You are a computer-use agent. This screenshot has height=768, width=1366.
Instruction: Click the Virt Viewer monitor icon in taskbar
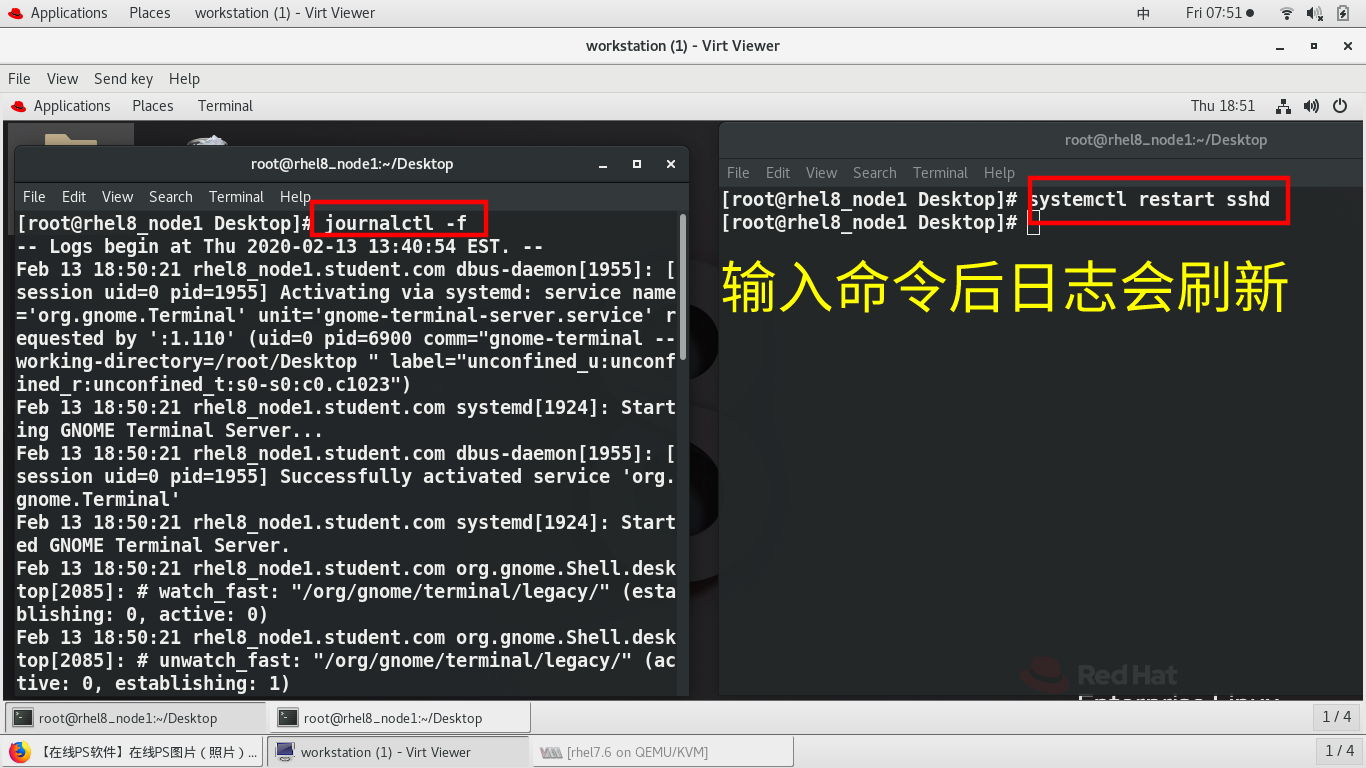click(285, 751)
